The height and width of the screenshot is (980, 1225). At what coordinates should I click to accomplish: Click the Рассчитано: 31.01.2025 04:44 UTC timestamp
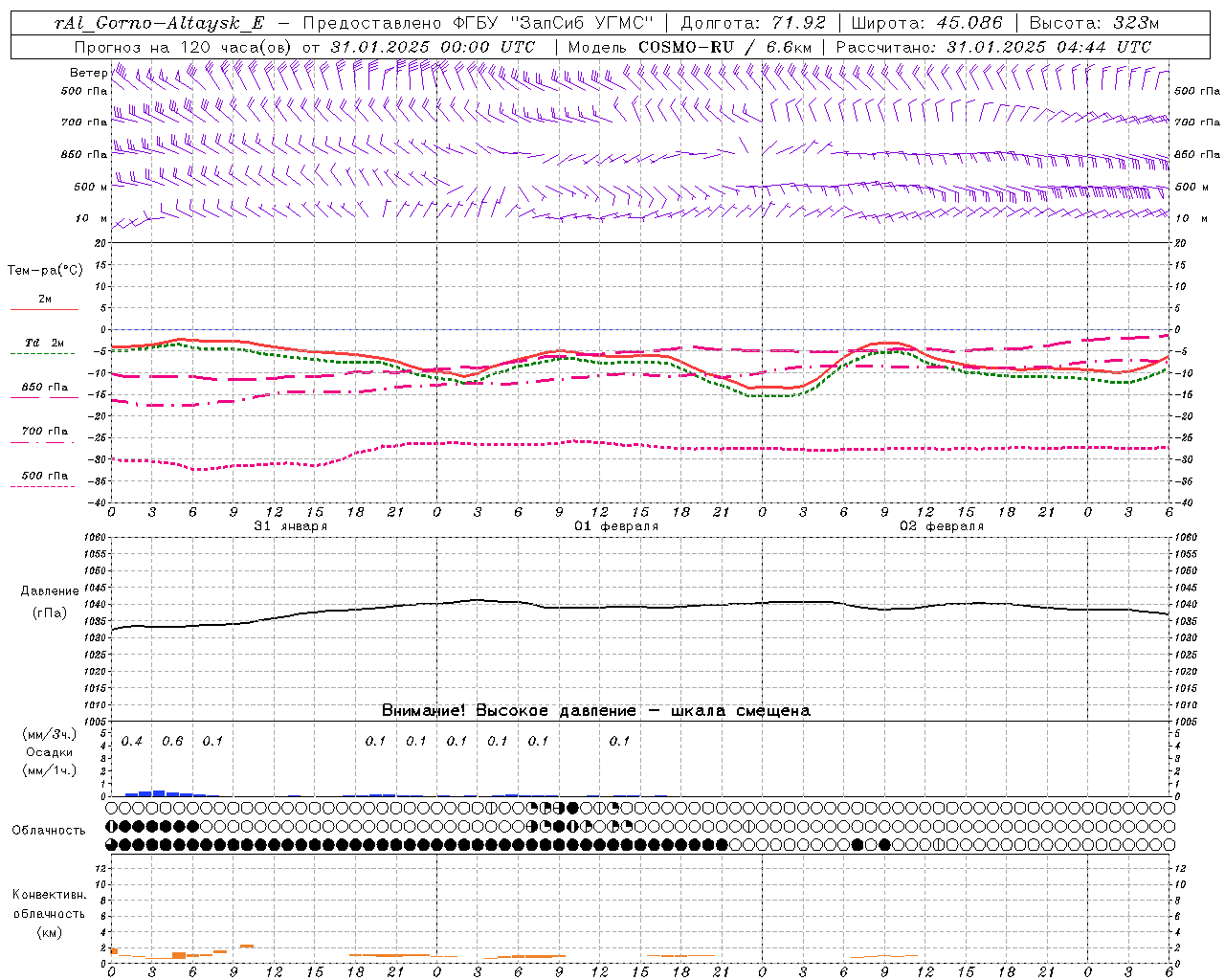coord(993,47)
